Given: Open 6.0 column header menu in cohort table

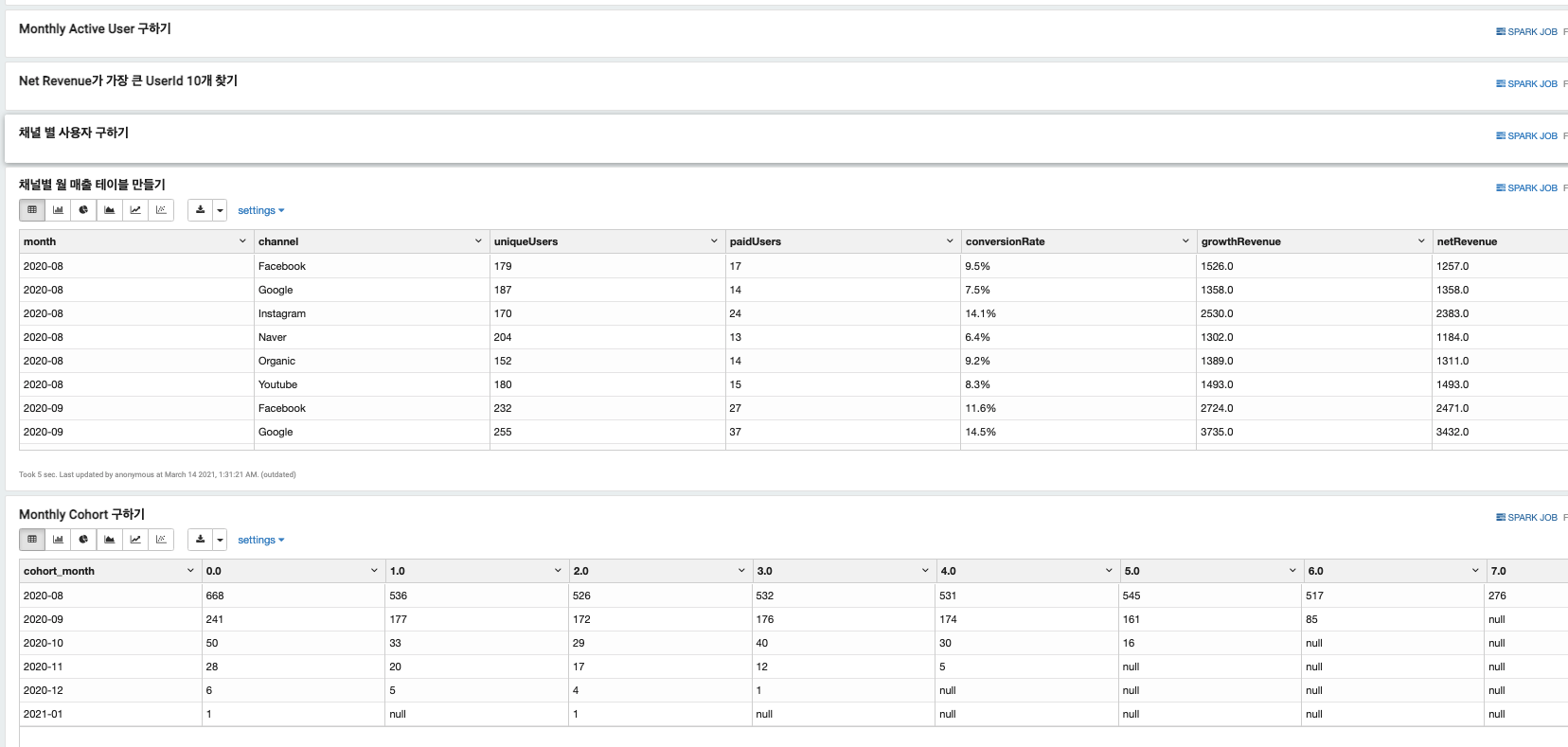Looking at the screenshot, I should (x=1475, y=571).
